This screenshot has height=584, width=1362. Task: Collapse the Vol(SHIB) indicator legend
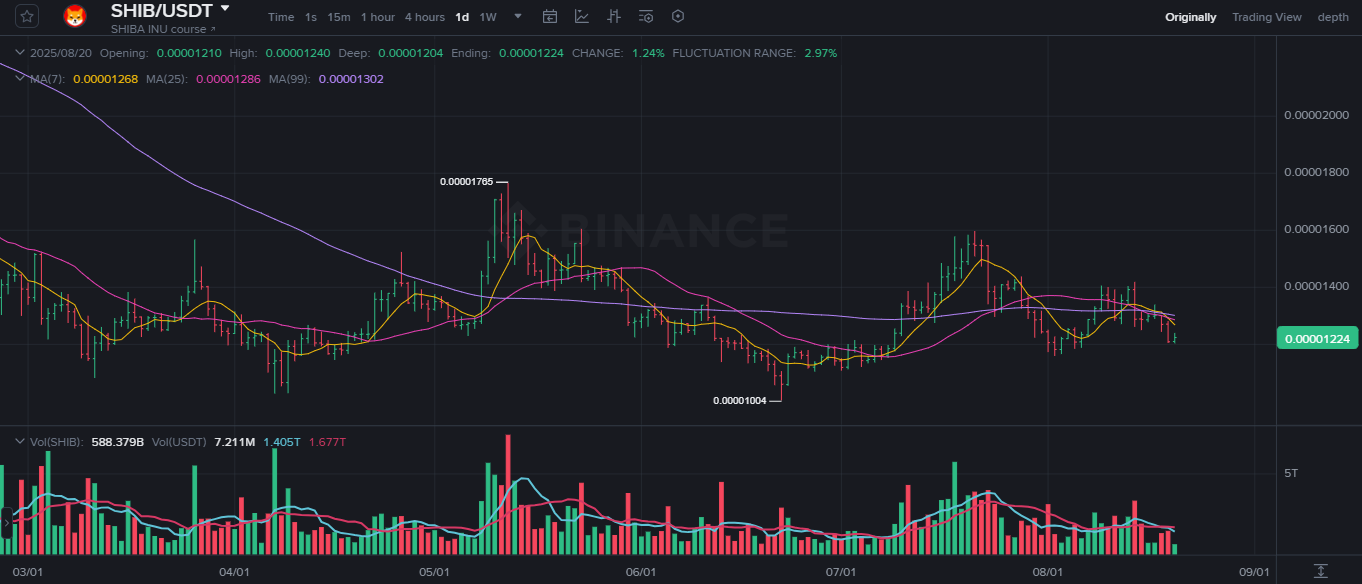19,441
